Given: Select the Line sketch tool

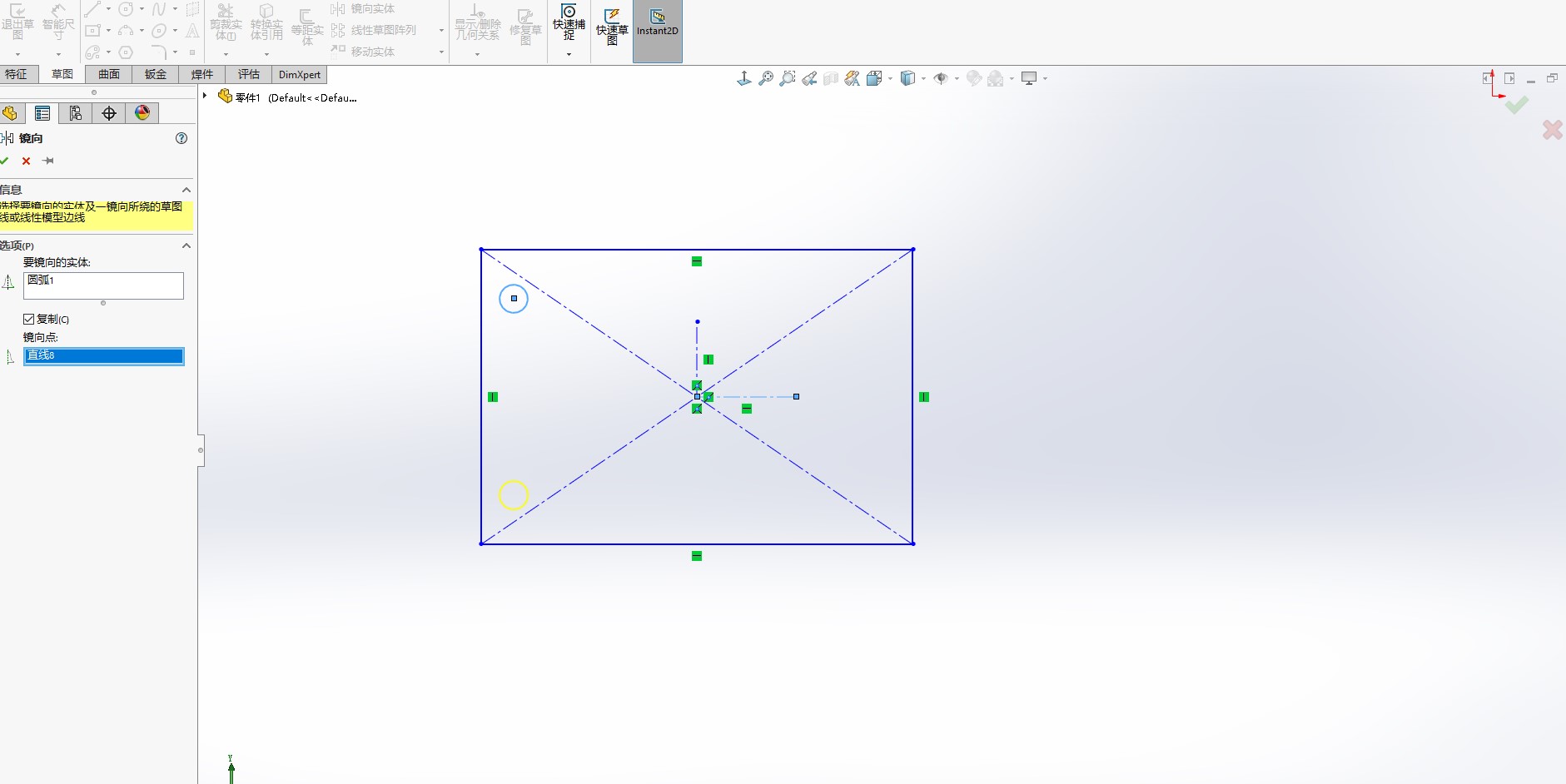Looking at the screenshot, I should [92, 9].
